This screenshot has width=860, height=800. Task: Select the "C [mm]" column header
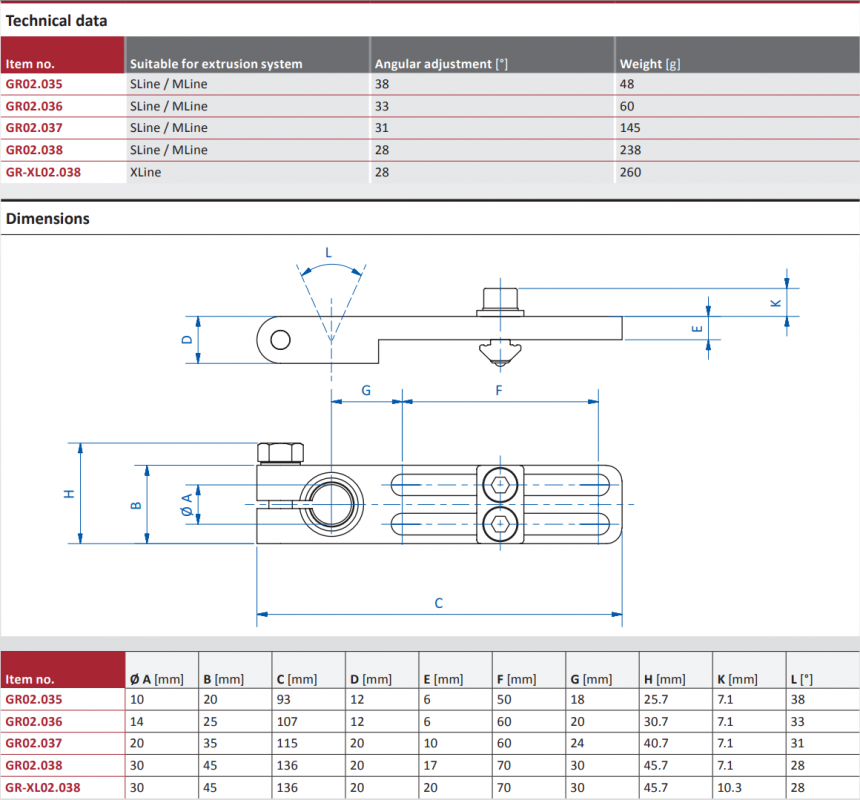click(x=297, y=679)
